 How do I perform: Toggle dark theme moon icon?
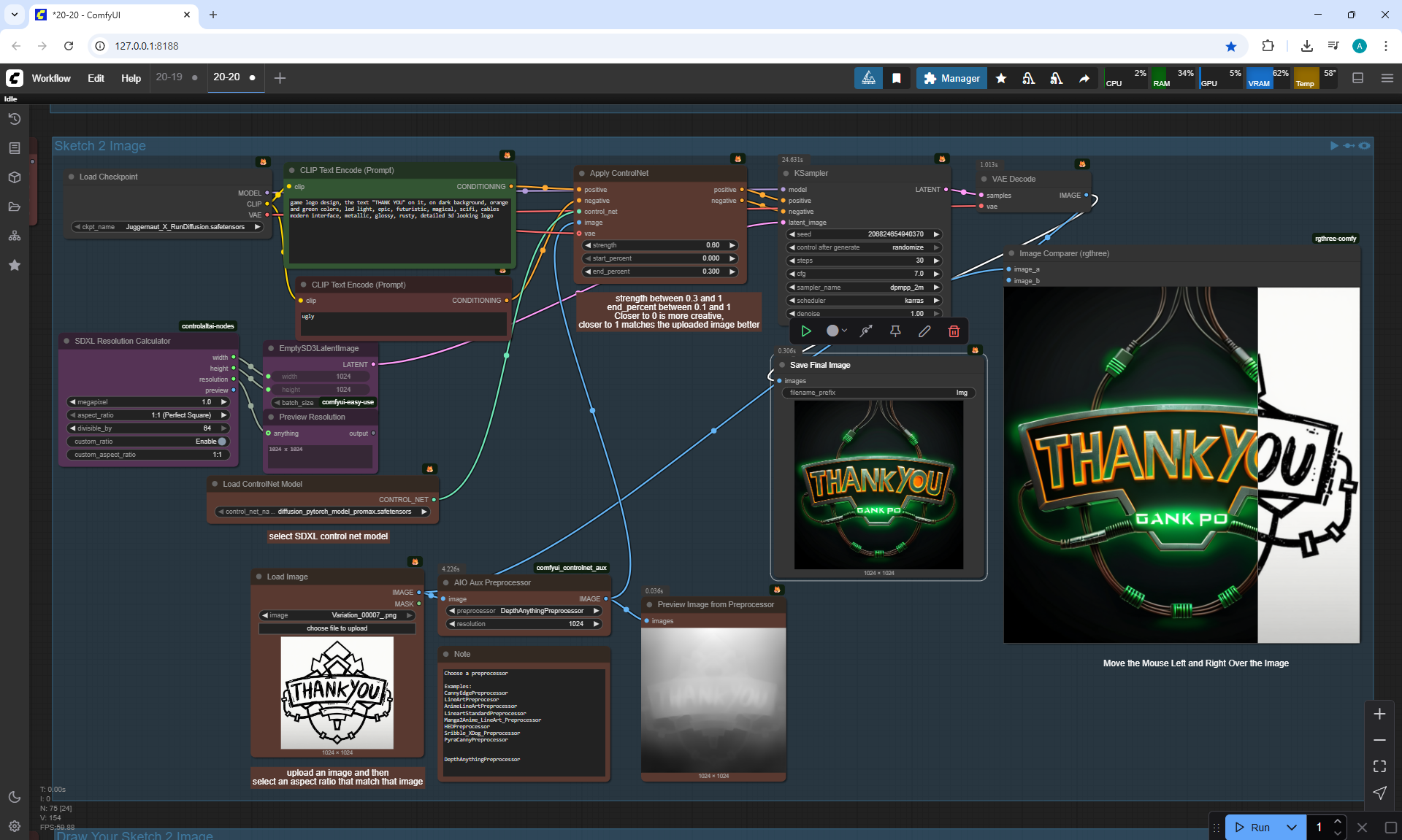click(15, 797)
